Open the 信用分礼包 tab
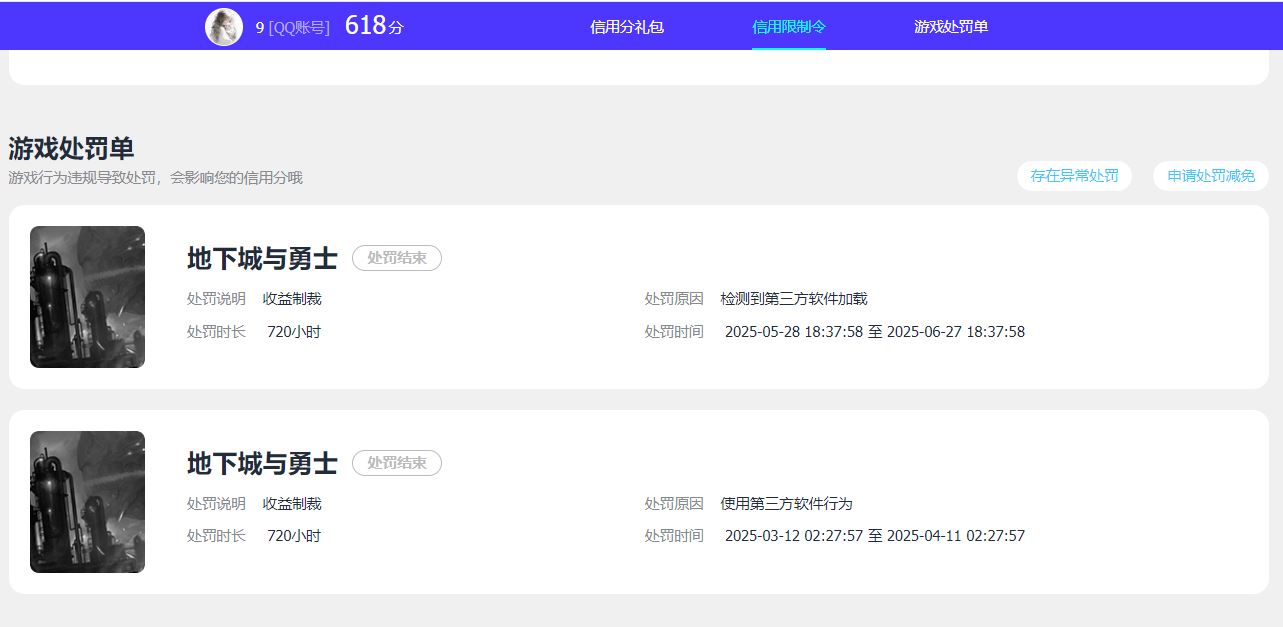This screenshot has width=1283, height=627. (x=627, y=27)
